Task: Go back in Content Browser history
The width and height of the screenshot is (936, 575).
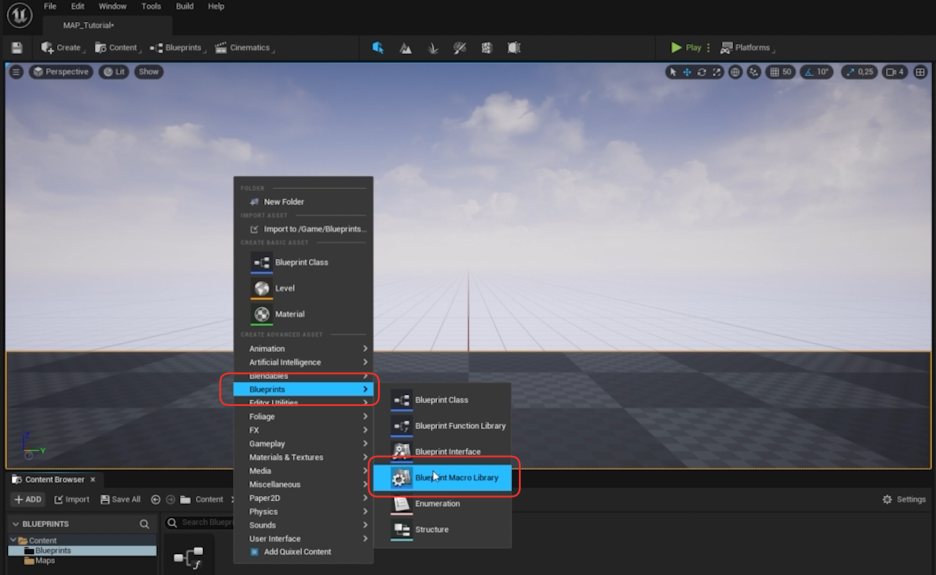Action: [156, 499]
